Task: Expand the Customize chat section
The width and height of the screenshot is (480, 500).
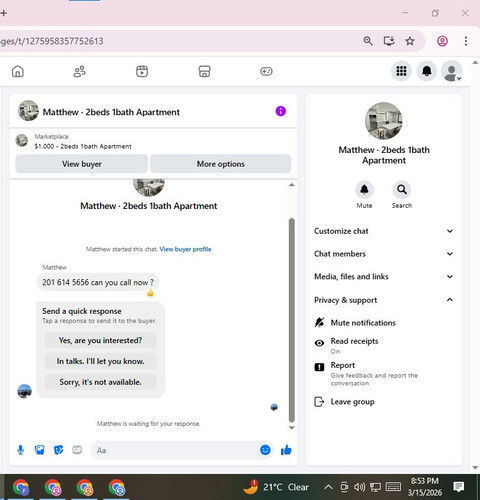Action: coord(384,231)
